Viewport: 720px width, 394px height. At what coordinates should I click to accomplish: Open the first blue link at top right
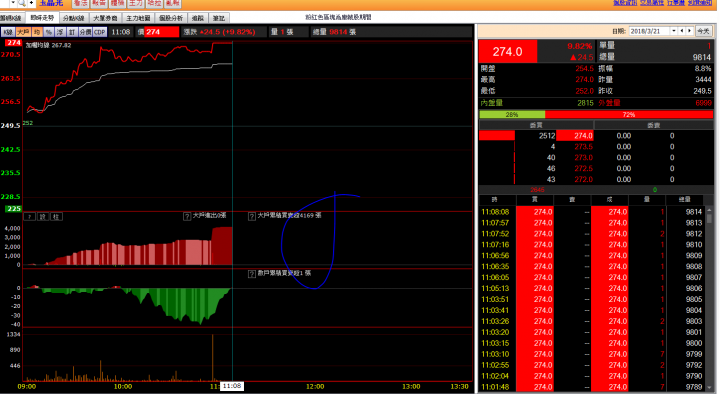pos(625,3)
